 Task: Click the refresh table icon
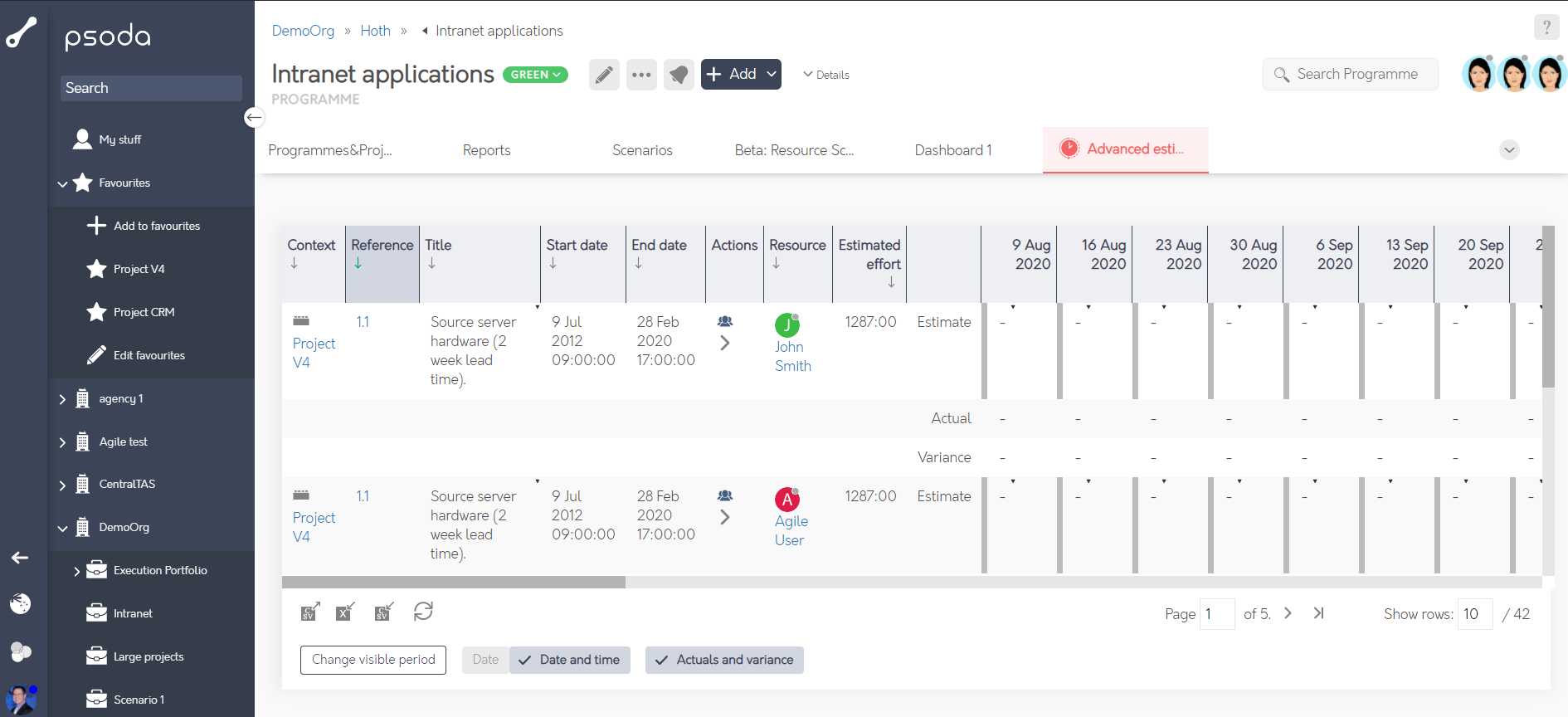423,612
